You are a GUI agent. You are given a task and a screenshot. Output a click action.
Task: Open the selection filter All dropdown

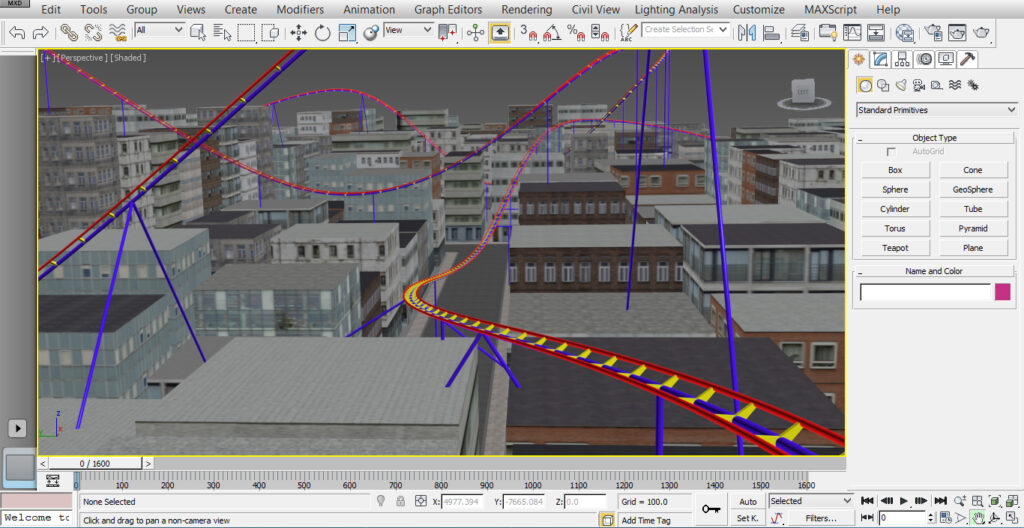click(159, 30)
